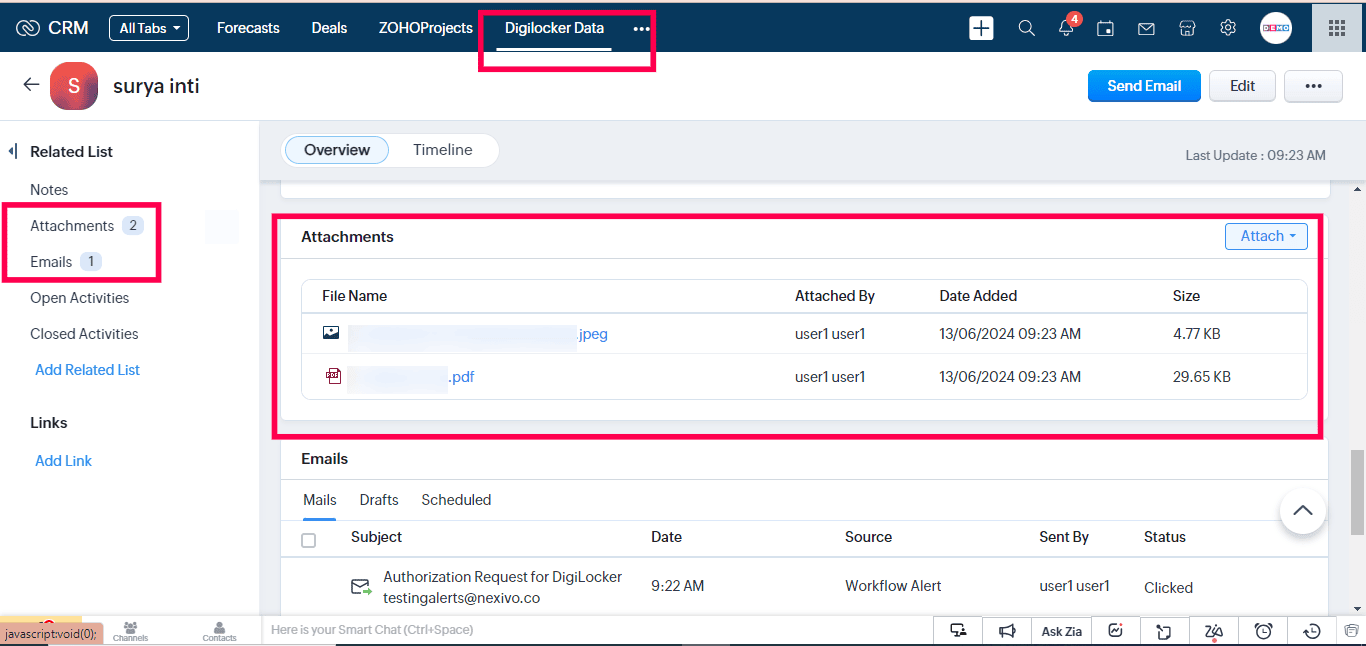Open the Scheduled tab in Emails
Image resolution: width=1366 pixels, height=646 pixels.
click(456, 500)
